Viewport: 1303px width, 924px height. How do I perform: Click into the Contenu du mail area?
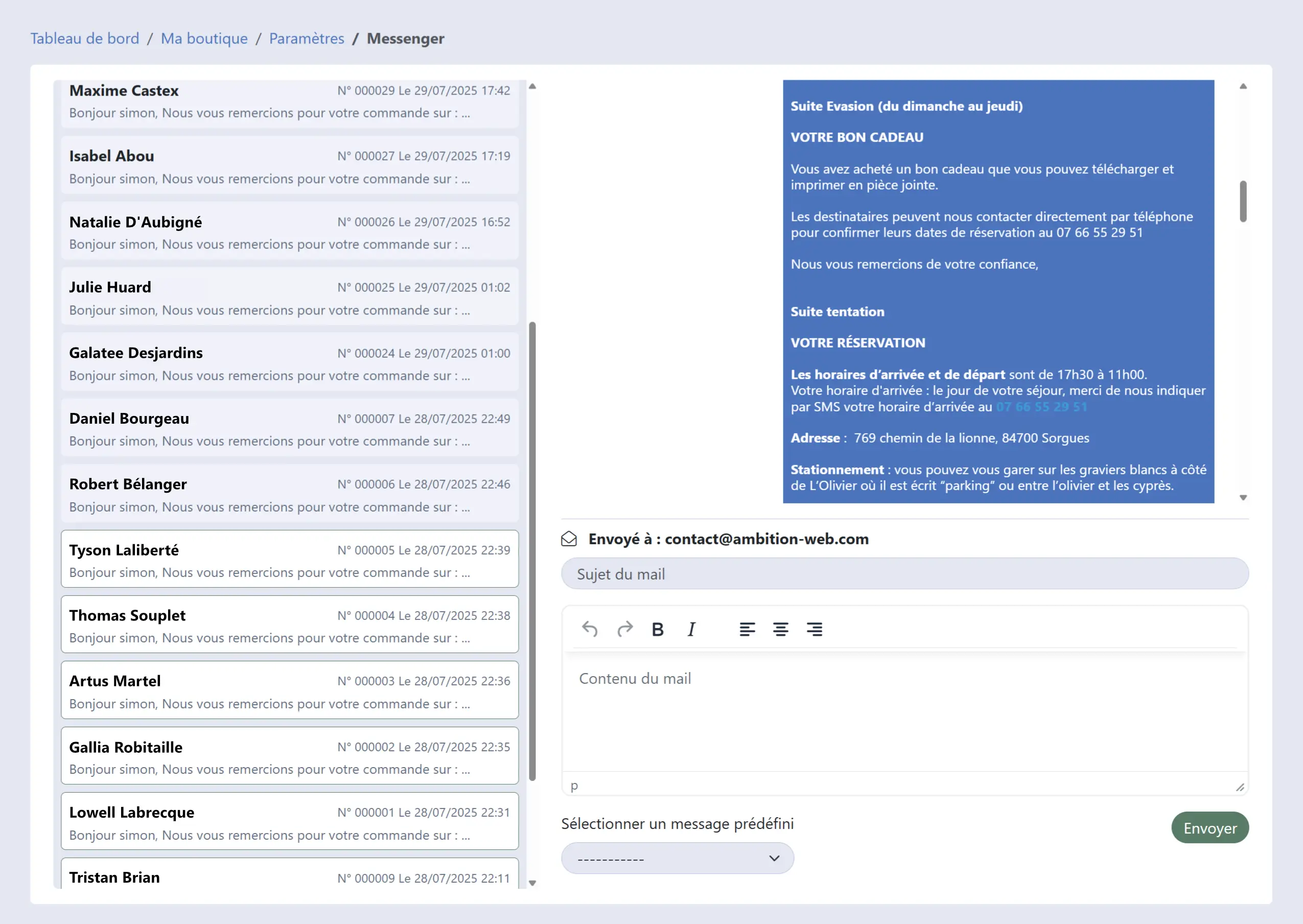click(904, 711)
